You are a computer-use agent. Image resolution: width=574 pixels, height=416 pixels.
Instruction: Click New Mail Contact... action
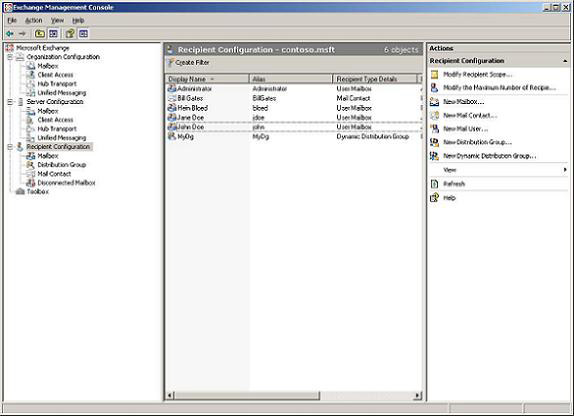(470, 115)
